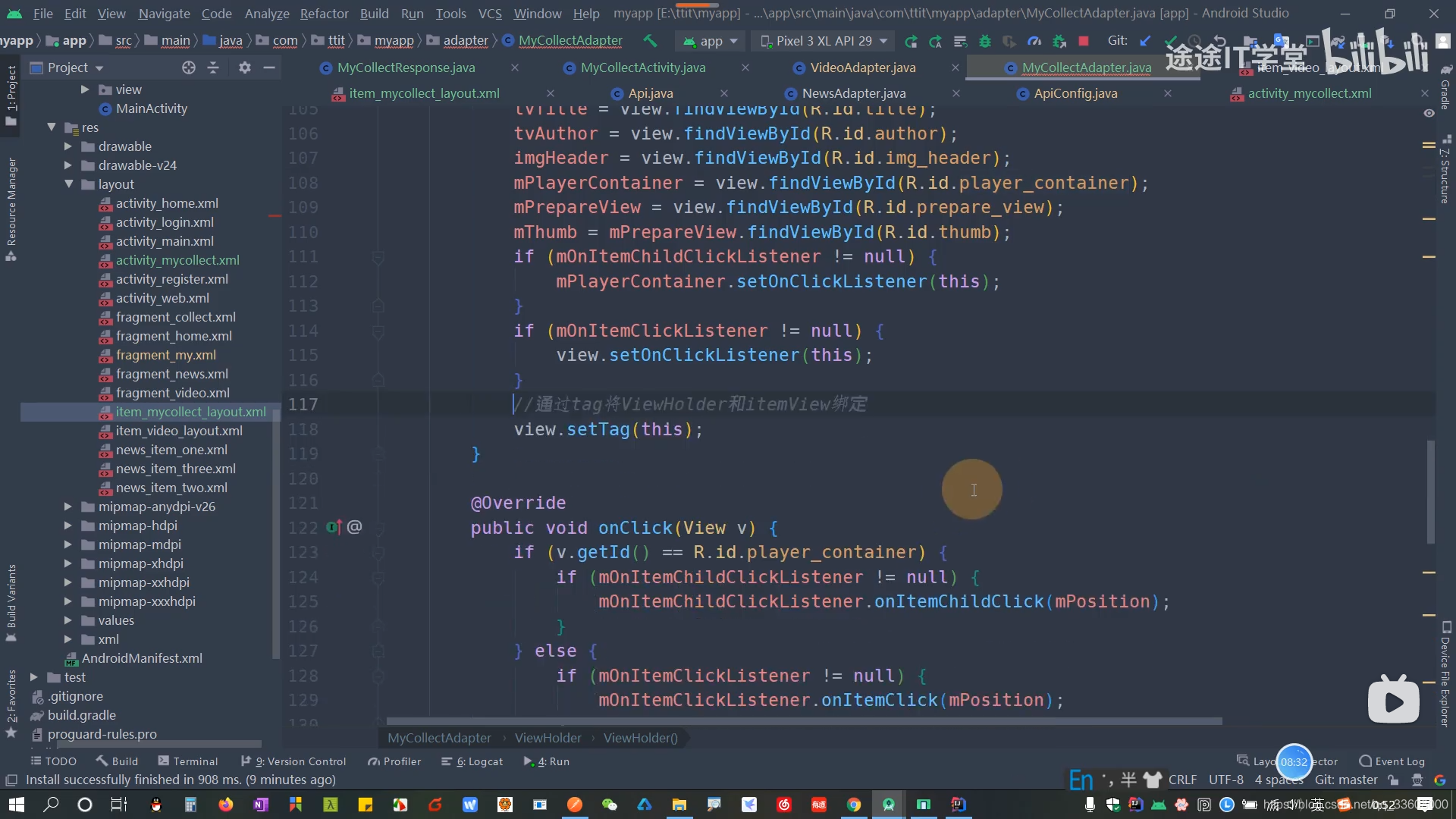Viewport: 1456px width, 819px height.
Task: Click Run with Coverage icon
Action: click(x=1009, y=41)
